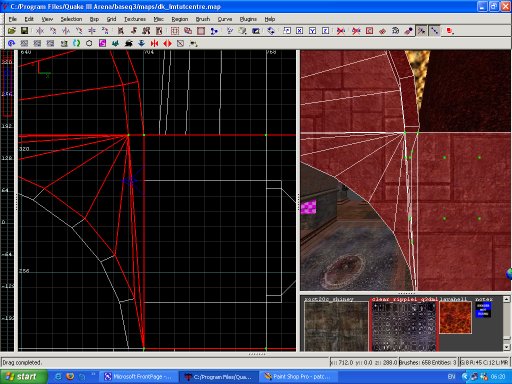Toggle don't select curved brushes
Image resolution: width=512 pixels, height=384 pixels.
tap(341, 31)
